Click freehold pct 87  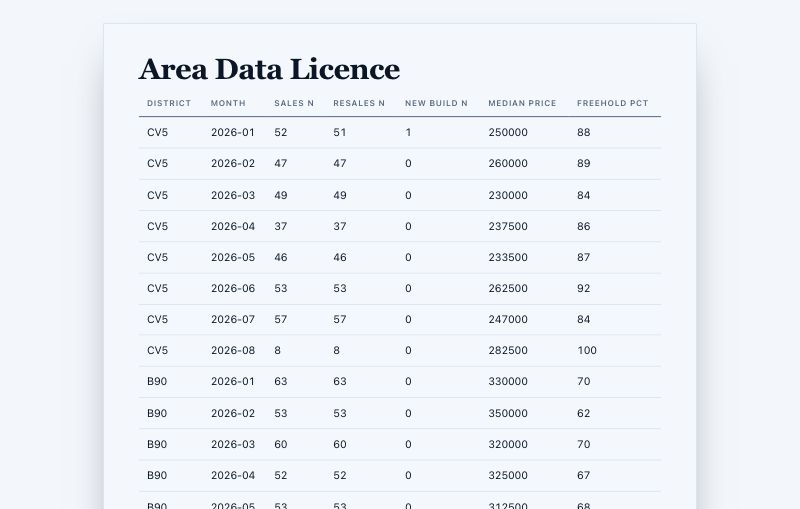coord(584,258)
